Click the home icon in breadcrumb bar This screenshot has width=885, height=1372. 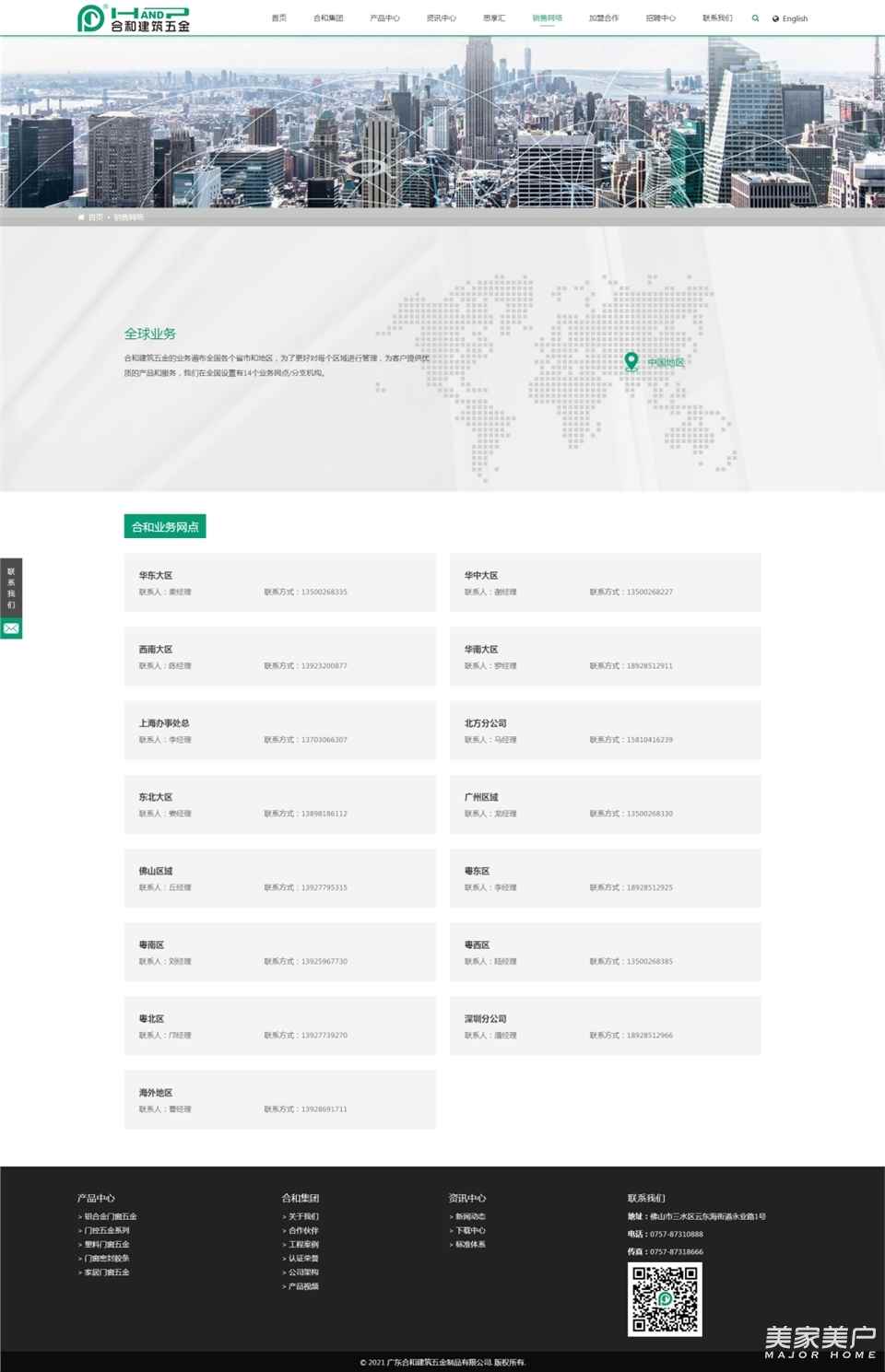81,217
